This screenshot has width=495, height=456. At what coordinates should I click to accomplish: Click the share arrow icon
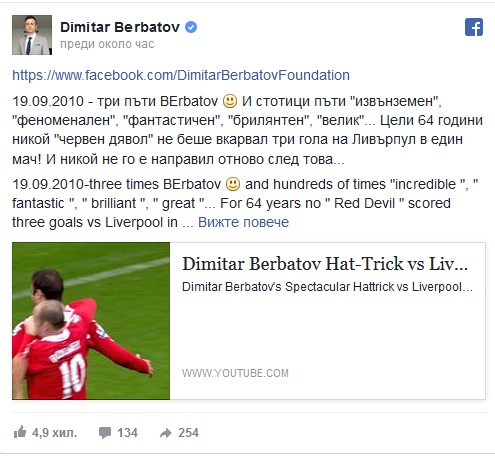[166, 433]
